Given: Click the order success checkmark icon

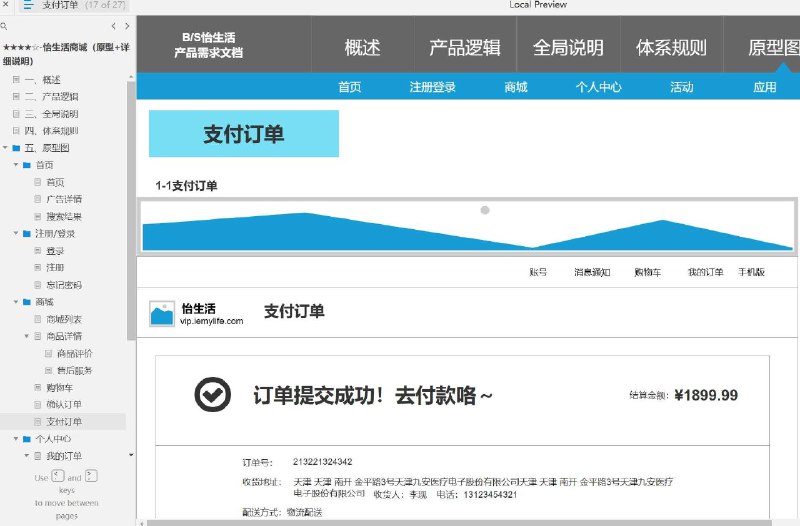Looking at the screenshot, I should (212, 394).
